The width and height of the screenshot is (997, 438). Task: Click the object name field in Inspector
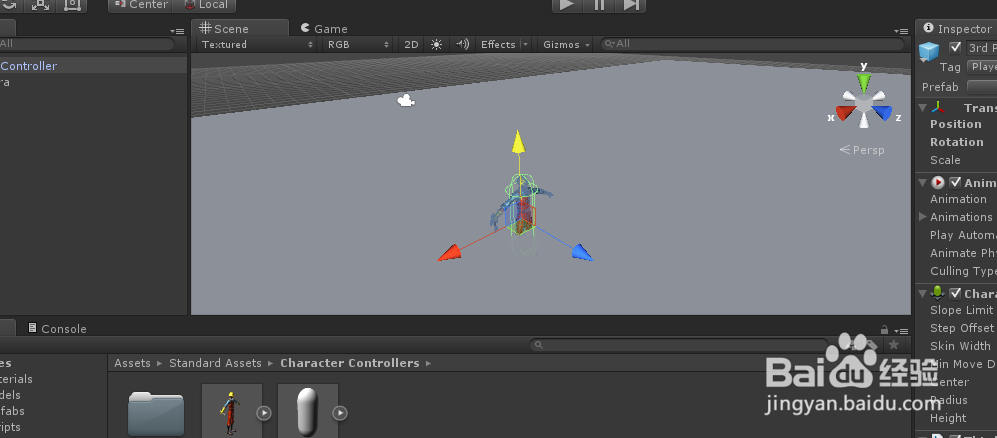[x=981, y=48]
